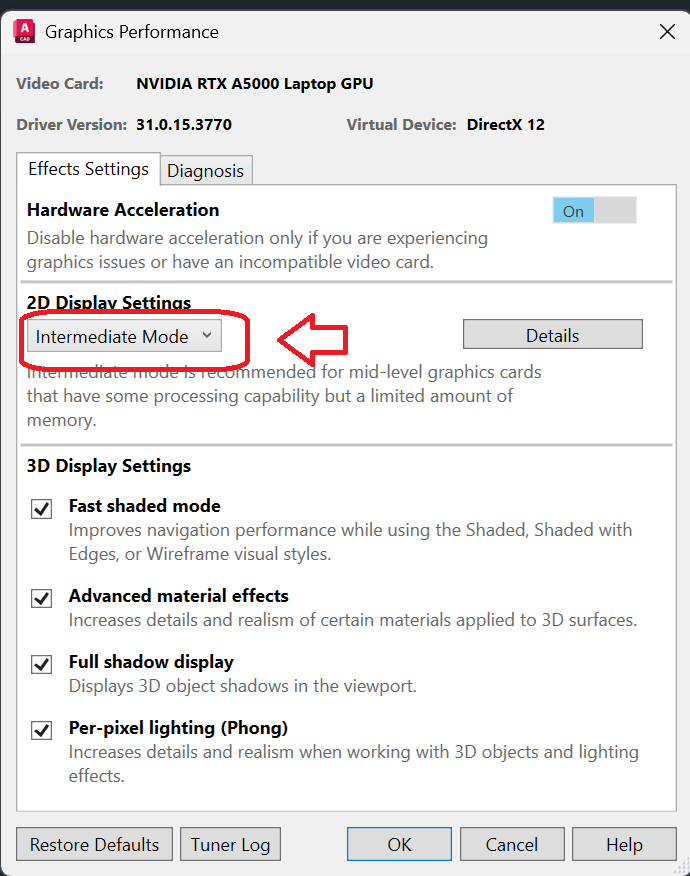Open Help for graphics settings
This screenshot has width=690, height=876.
tap(624, 844)
